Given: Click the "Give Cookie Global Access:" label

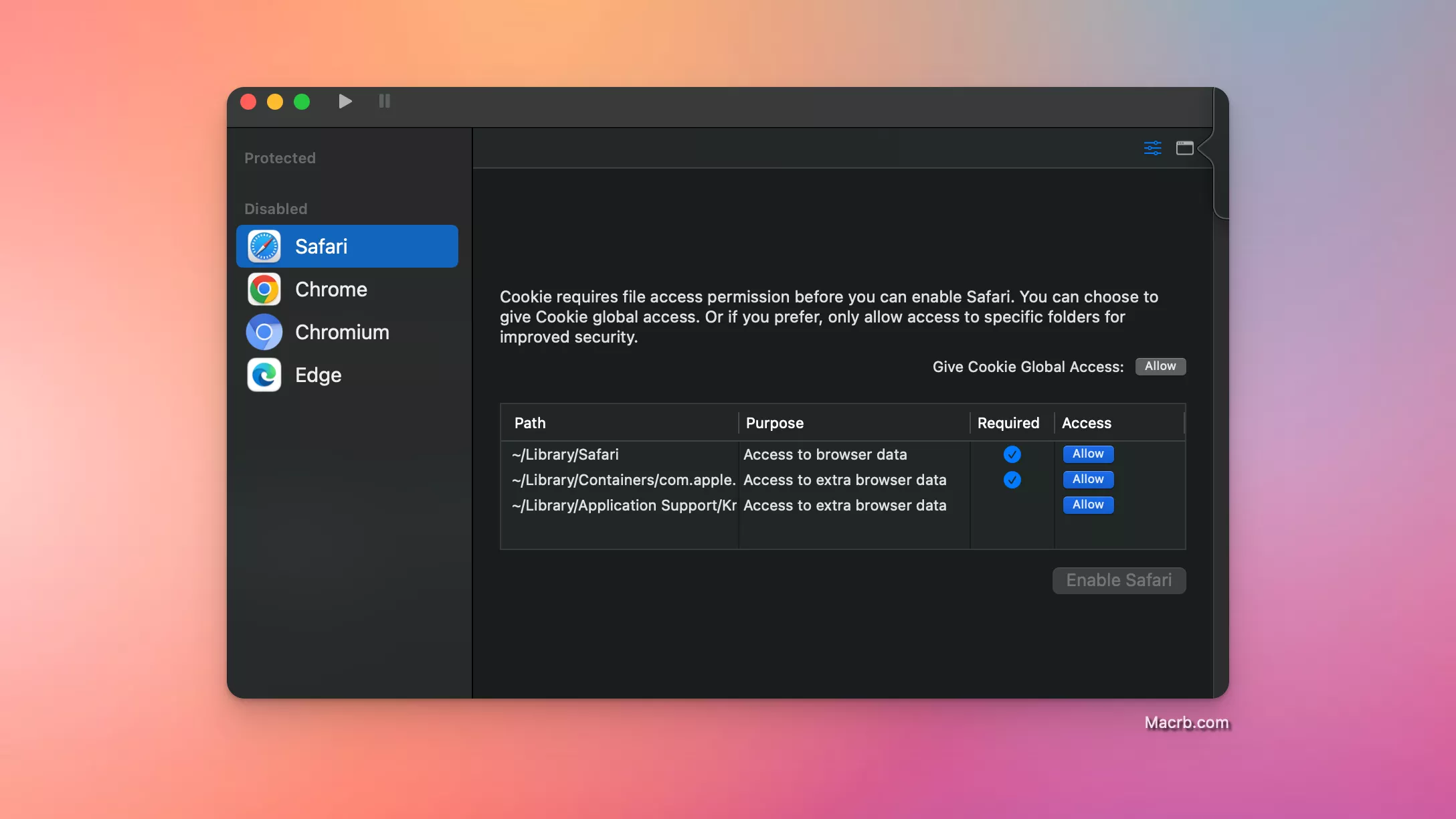Looking at the screenshot, I should coord(1028,367).
